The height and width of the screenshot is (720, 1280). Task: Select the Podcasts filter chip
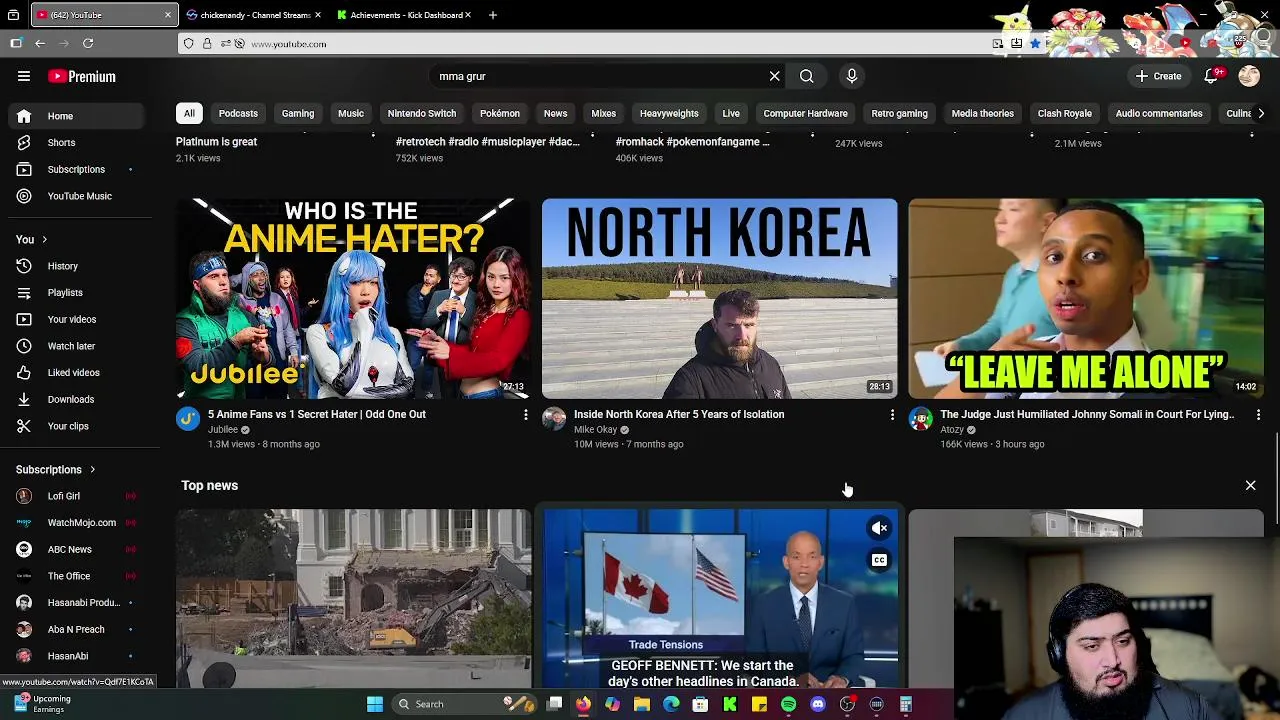click(x=238, y=113)
